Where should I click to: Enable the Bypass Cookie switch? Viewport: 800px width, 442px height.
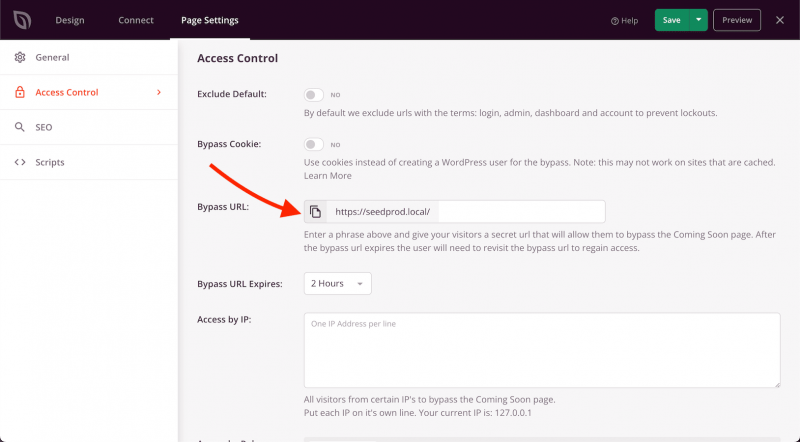point(314,145)
